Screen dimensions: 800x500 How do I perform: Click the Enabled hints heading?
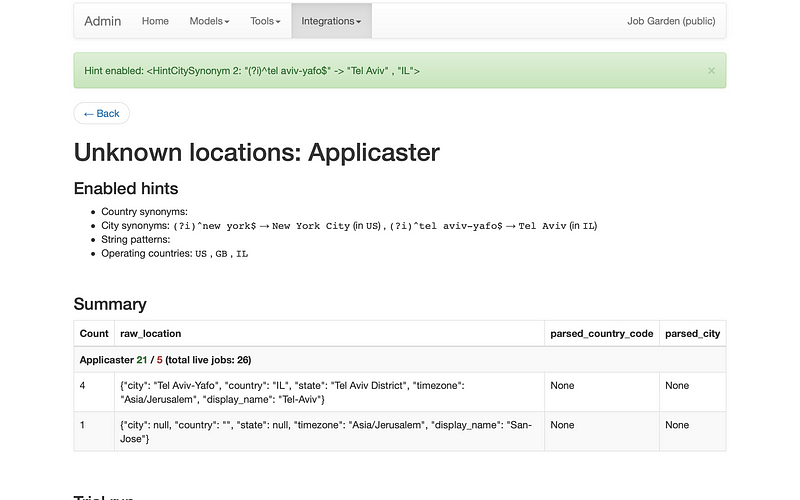pos(126,188)
